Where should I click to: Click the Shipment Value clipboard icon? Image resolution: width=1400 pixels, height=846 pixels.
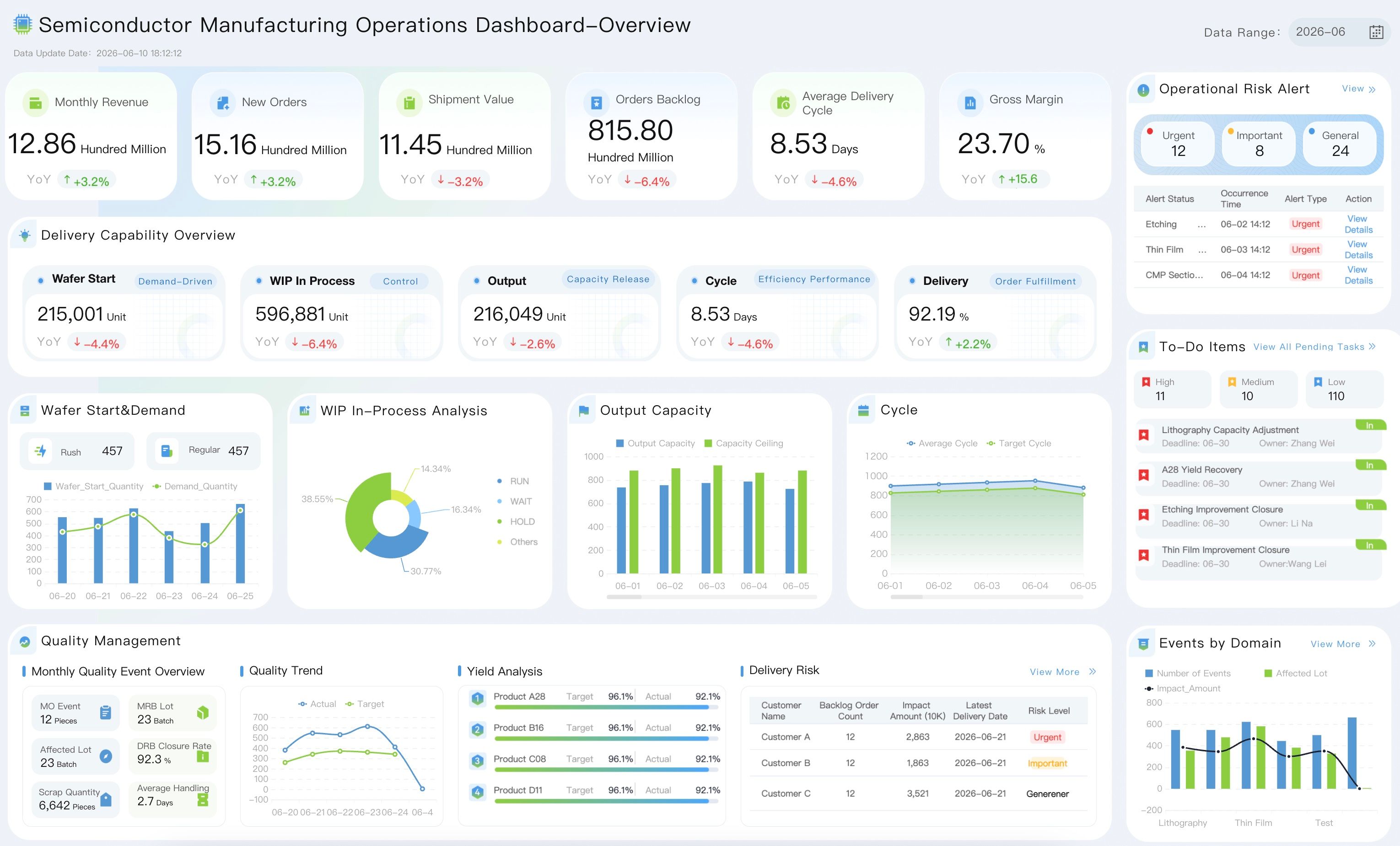coord(409,103)
